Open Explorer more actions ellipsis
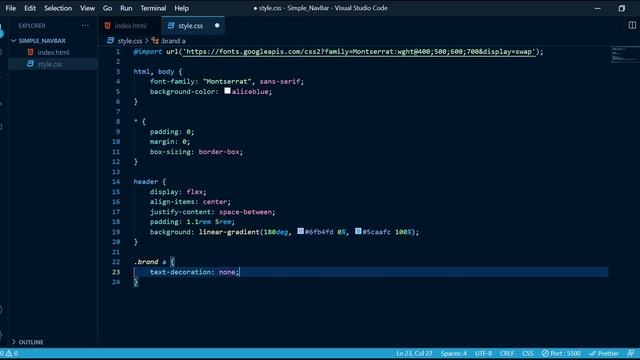 [x=85, y=25]
